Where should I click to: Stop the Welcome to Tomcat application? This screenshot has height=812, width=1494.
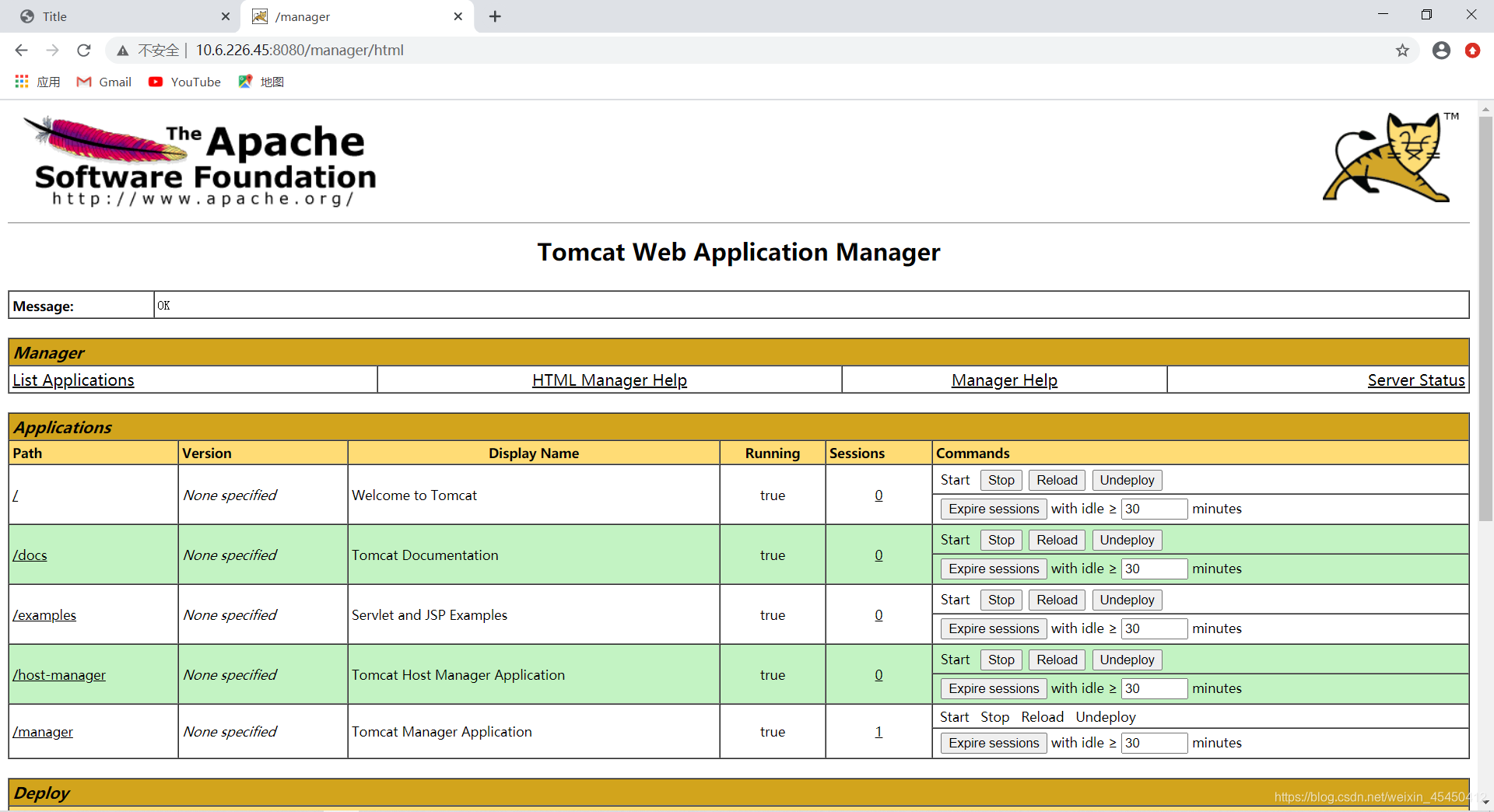[1001, 481]
